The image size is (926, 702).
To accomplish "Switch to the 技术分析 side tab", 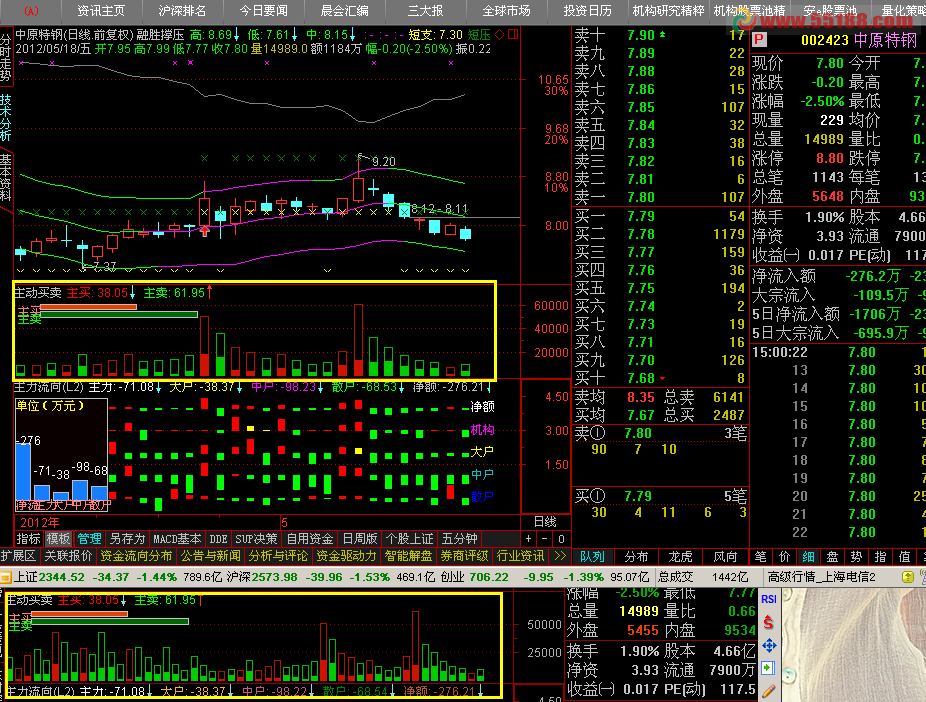I will pos(6,116).
